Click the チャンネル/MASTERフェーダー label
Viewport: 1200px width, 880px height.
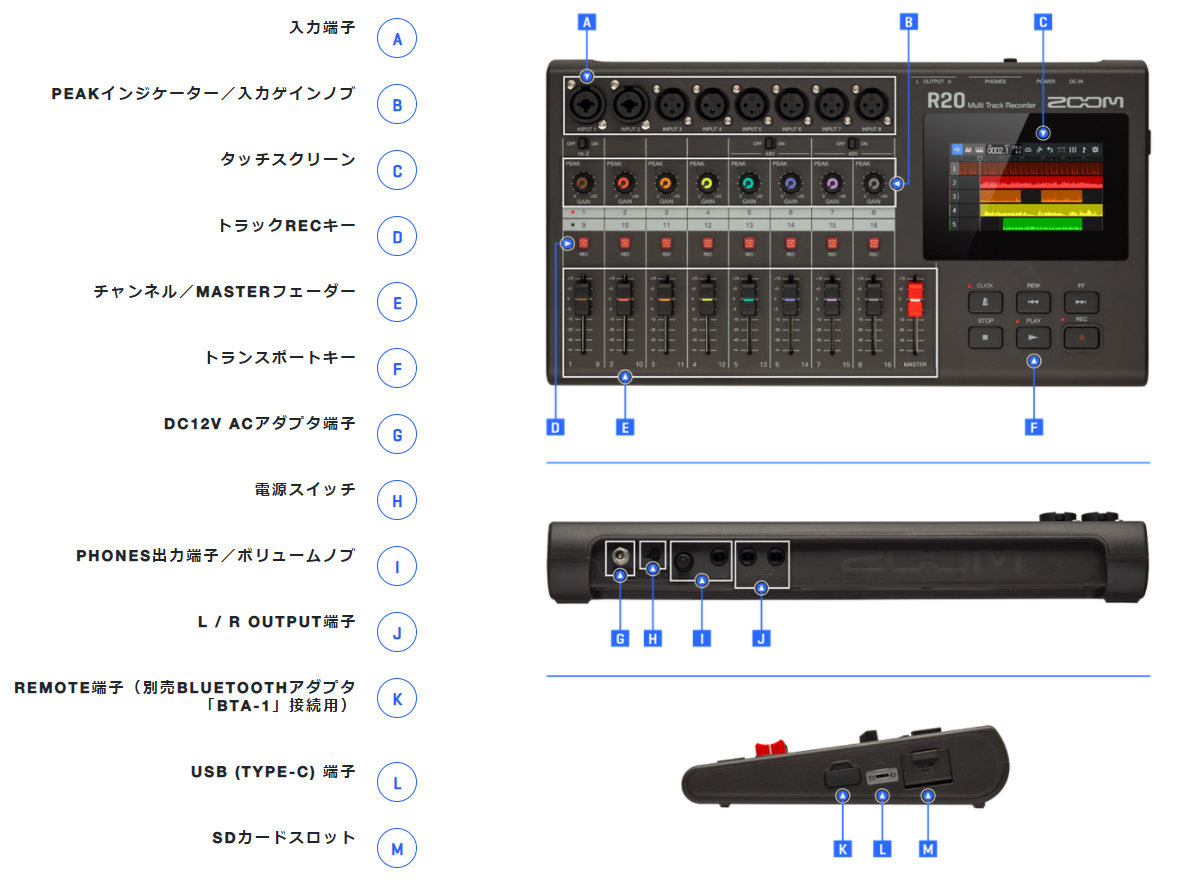tap(225, 292)
